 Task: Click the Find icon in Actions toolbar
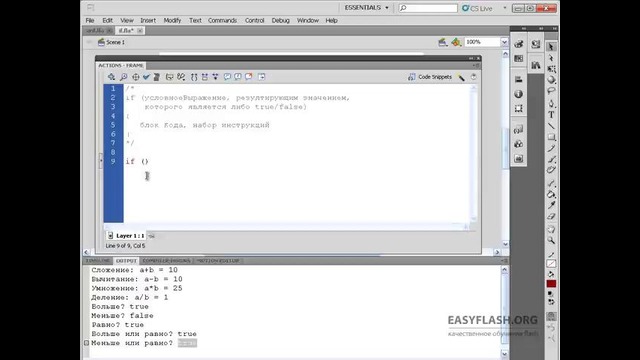[x=123, y=77]
